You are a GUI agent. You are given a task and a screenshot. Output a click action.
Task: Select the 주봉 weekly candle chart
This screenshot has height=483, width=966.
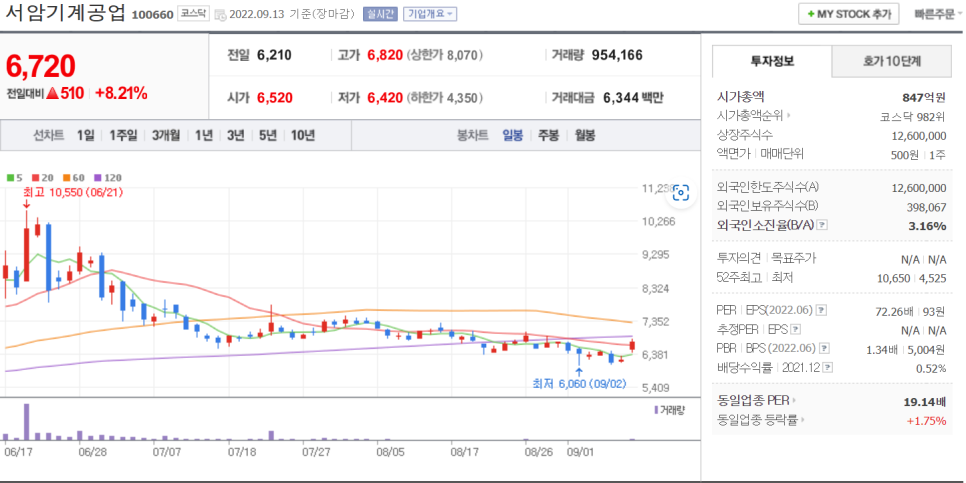click(548, 136)
